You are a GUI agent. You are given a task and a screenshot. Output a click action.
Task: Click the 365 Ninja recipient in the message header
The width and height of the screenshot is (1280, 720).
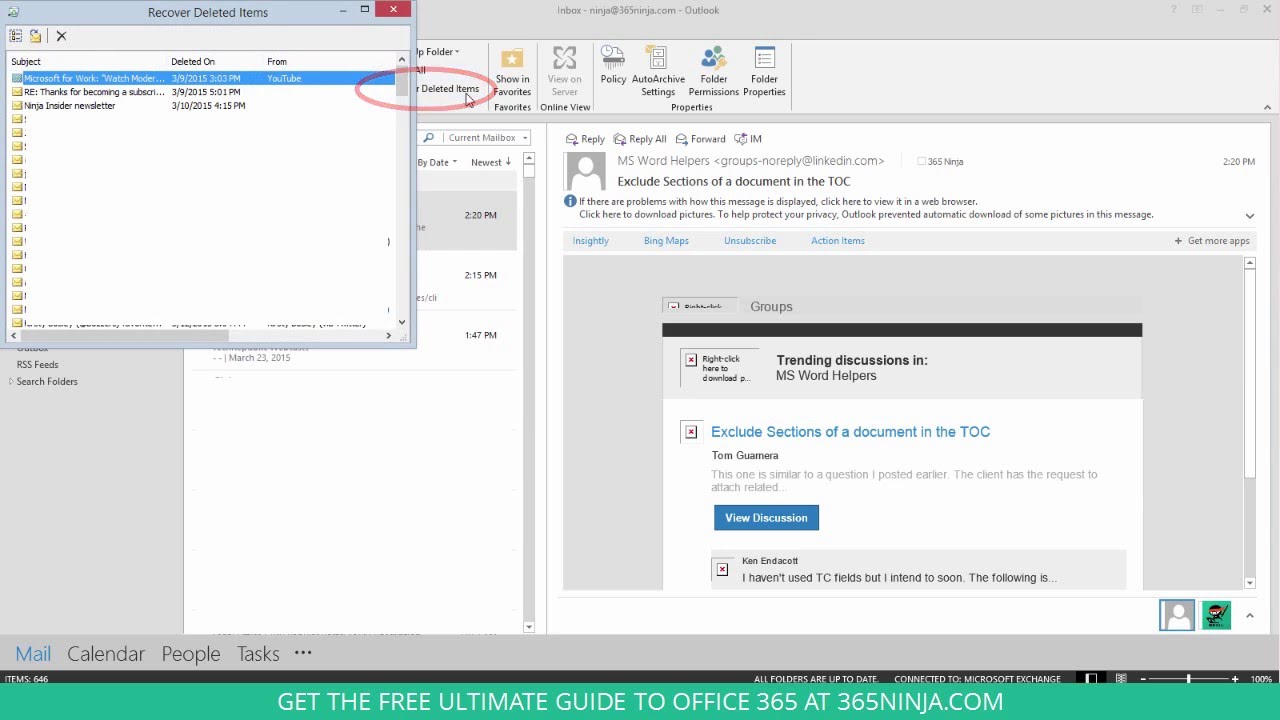pos(945,162)
